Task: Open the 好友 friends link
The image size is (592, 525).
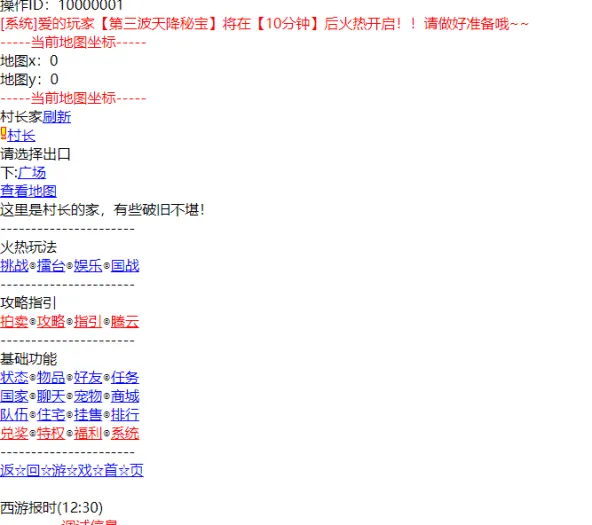Action: pyautogui.click(x=88, y=377)
